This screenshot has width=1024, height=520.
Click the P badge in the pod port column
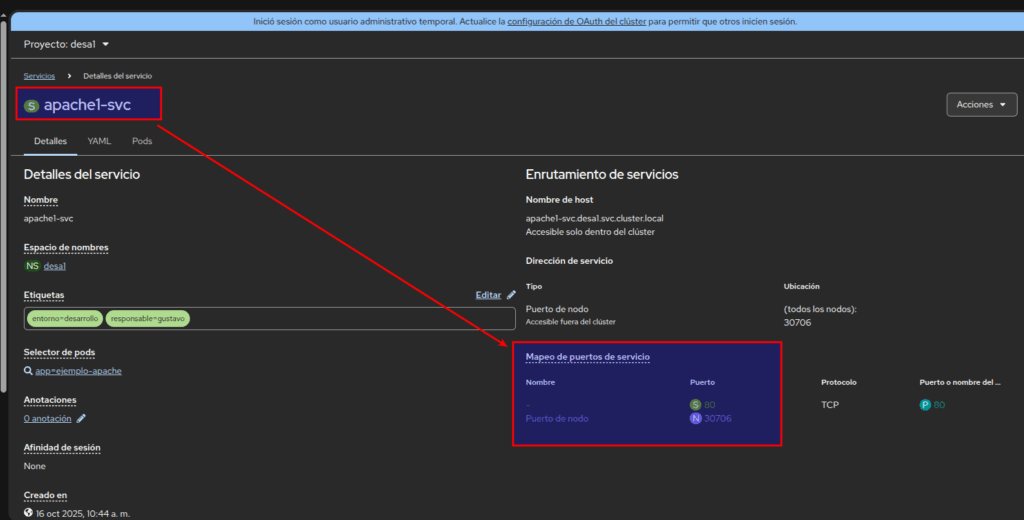coord(925,404)
